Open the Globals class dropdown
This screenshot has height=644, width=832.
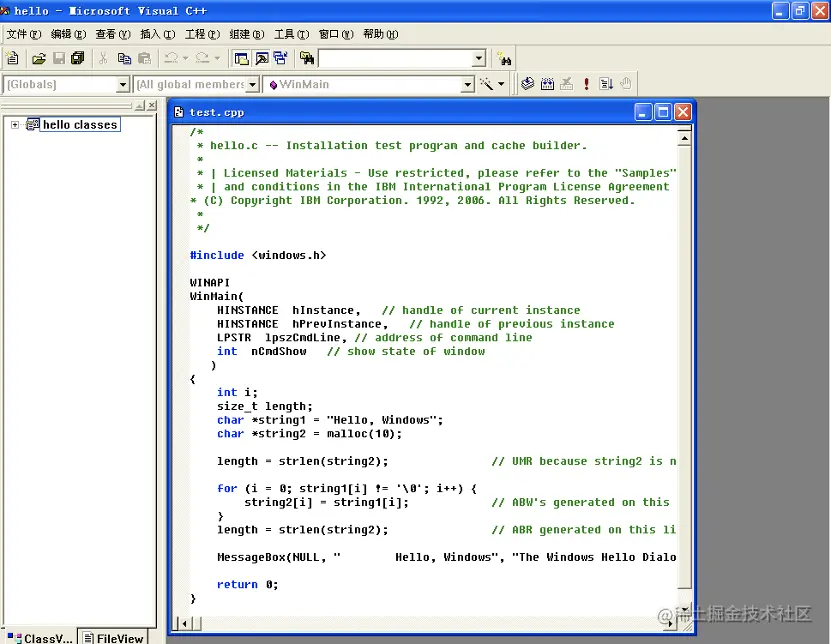pos(123,84)
